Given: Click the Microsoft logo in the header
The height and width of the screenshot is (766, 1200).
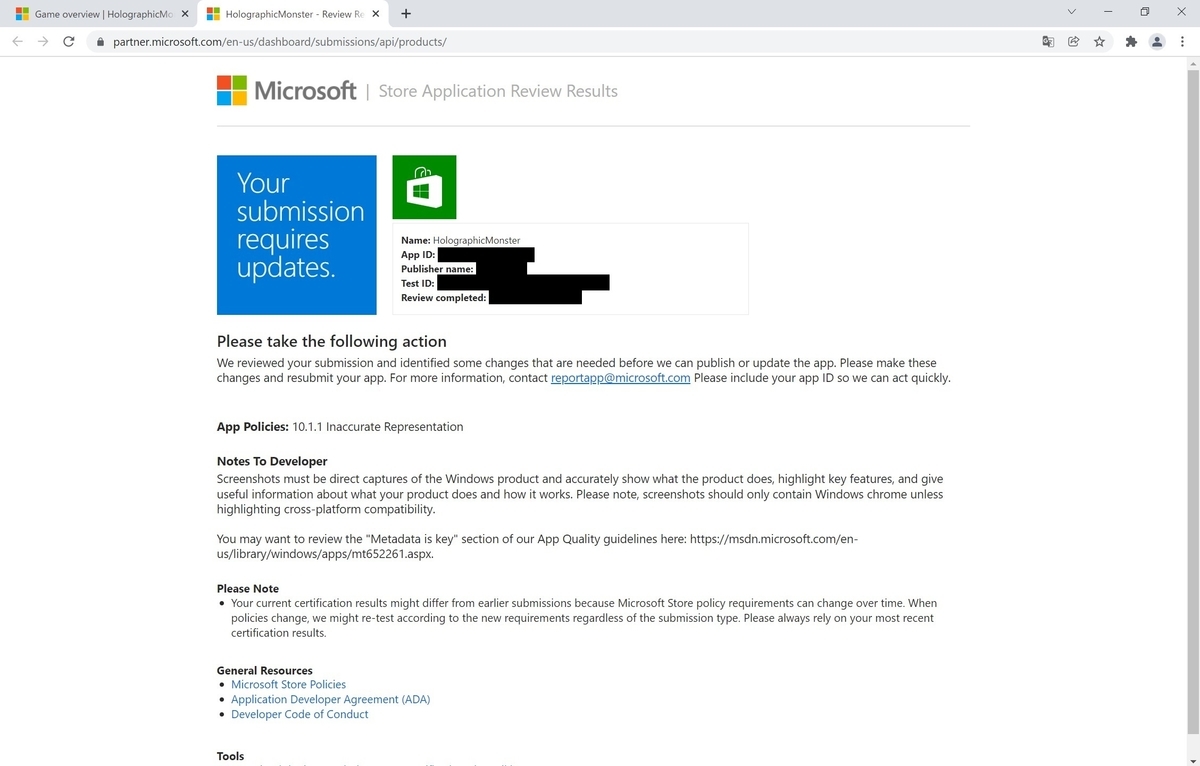Looking at the screenshot, I should [287, 90].
